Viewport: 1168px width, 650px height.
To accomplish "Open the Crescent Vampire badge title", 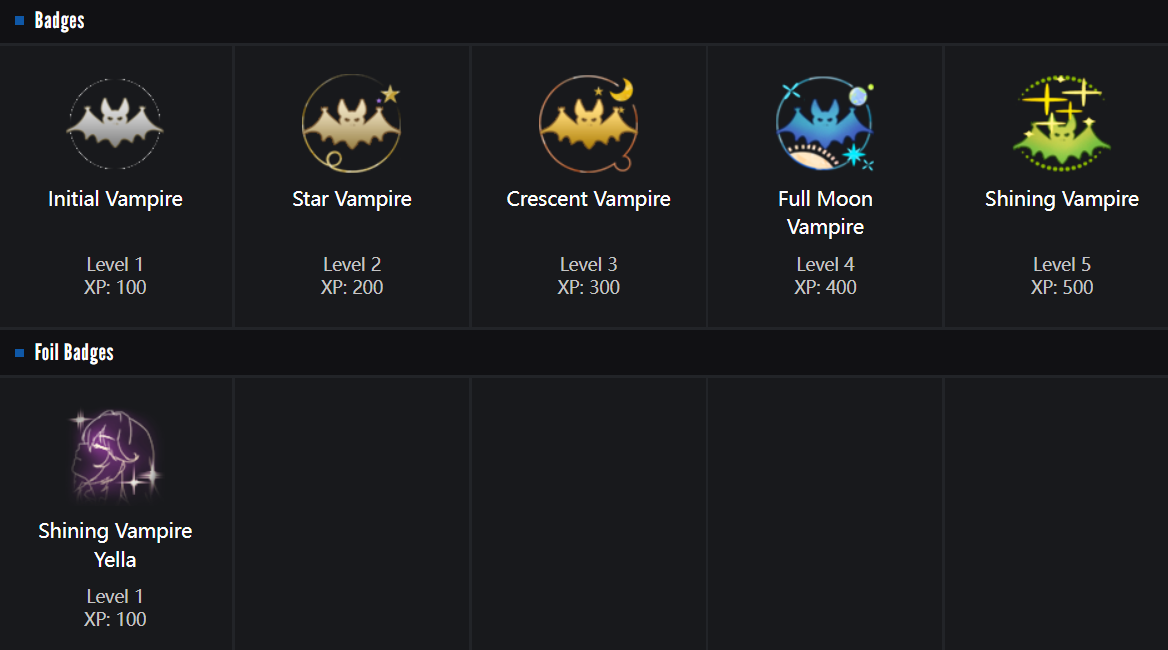I will 588,199.
